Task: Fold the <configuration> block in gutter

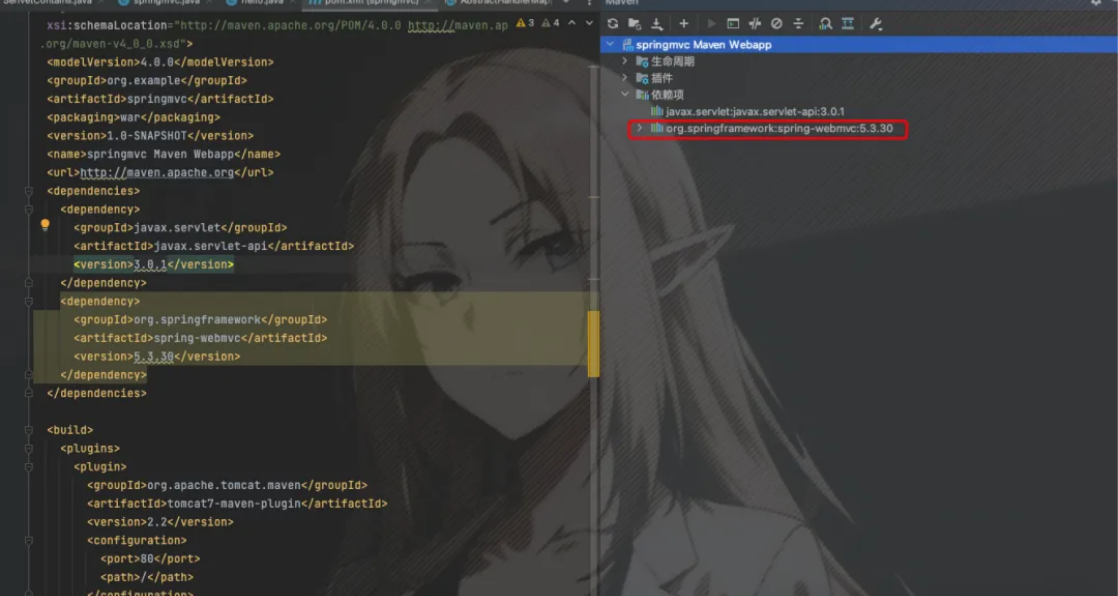Action: [x=29, y=540]
